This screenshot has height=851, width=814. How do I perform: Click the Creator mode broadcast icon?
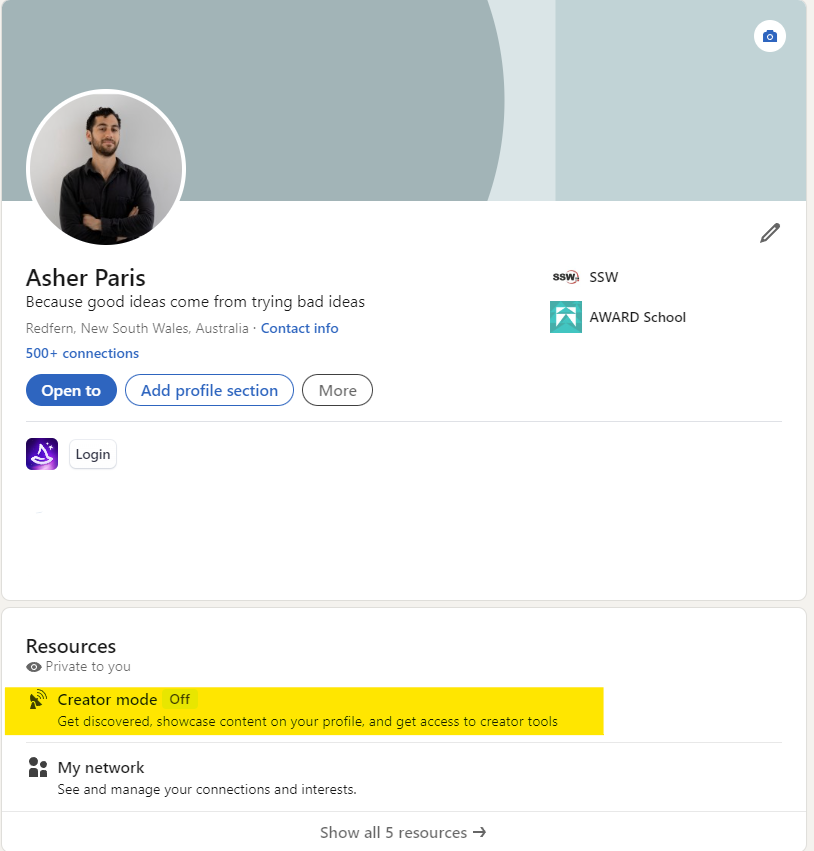pos(38,700)
